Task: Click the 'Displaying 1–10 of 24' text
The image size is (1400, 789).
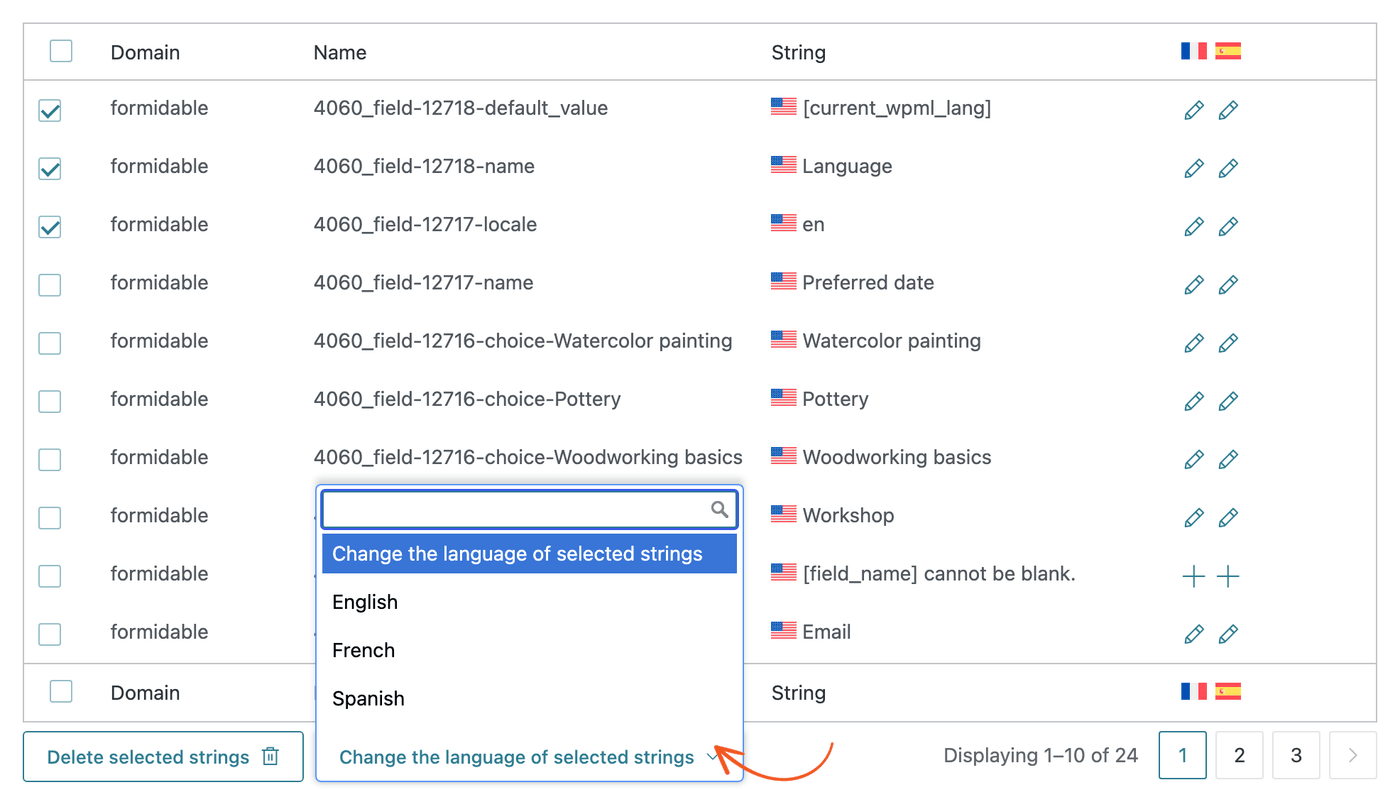Action: (x=1041, y=756)
